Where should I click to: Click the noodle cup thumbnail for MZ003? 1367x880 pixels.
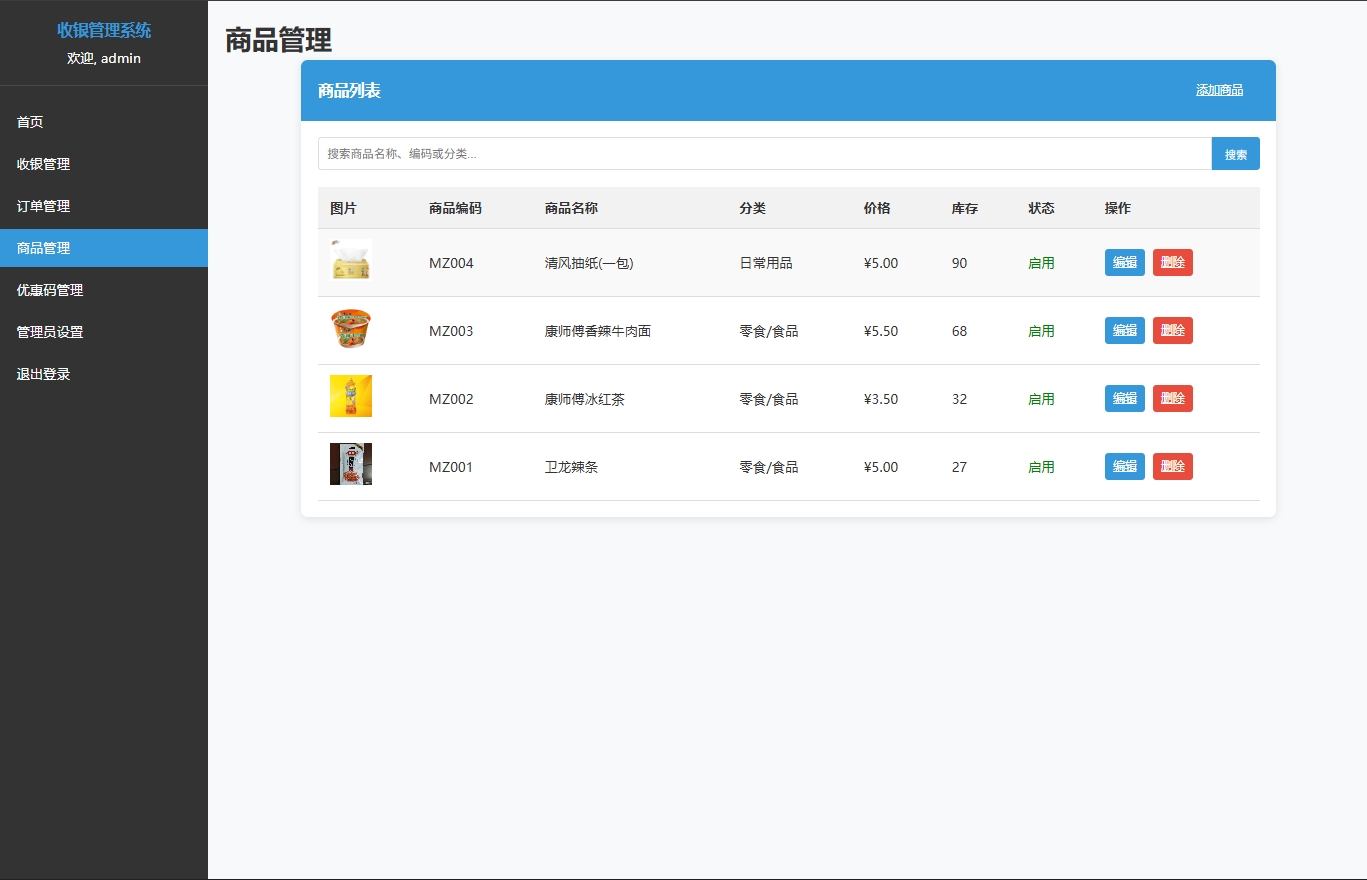point(351,328)
